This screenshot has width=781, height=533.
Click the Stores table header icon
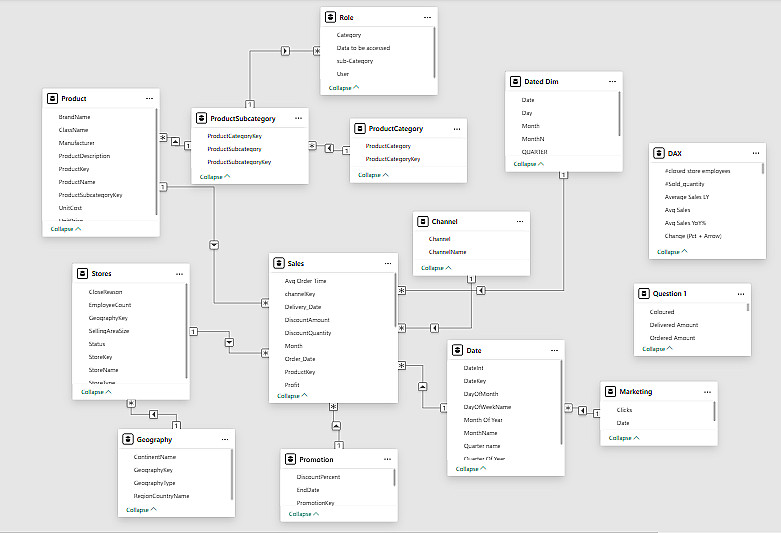click(x=83, y=273)
